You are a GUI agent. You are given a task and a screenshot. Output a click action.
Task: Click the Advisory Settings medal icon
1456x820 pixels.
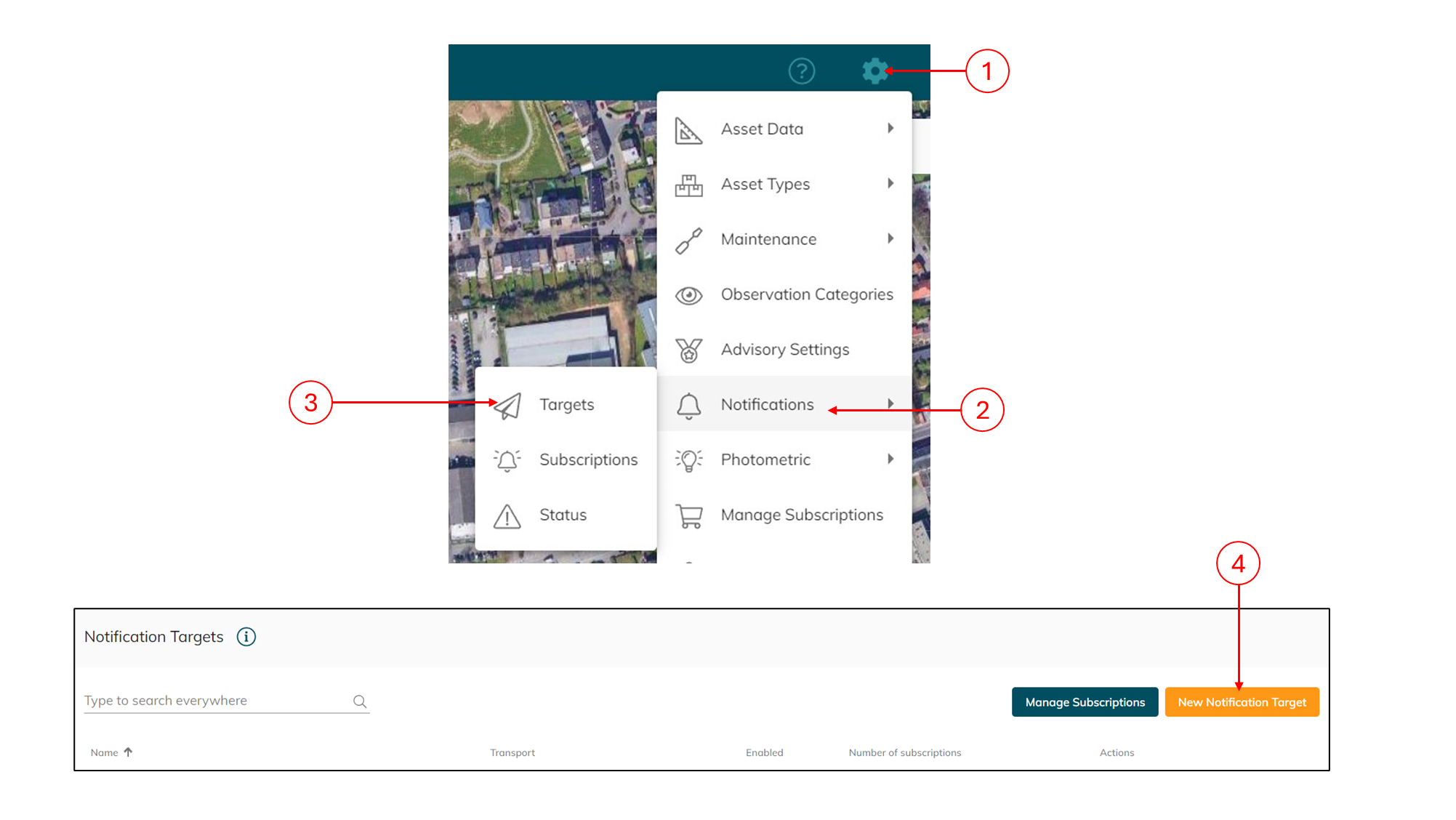(x=688, y=350)
